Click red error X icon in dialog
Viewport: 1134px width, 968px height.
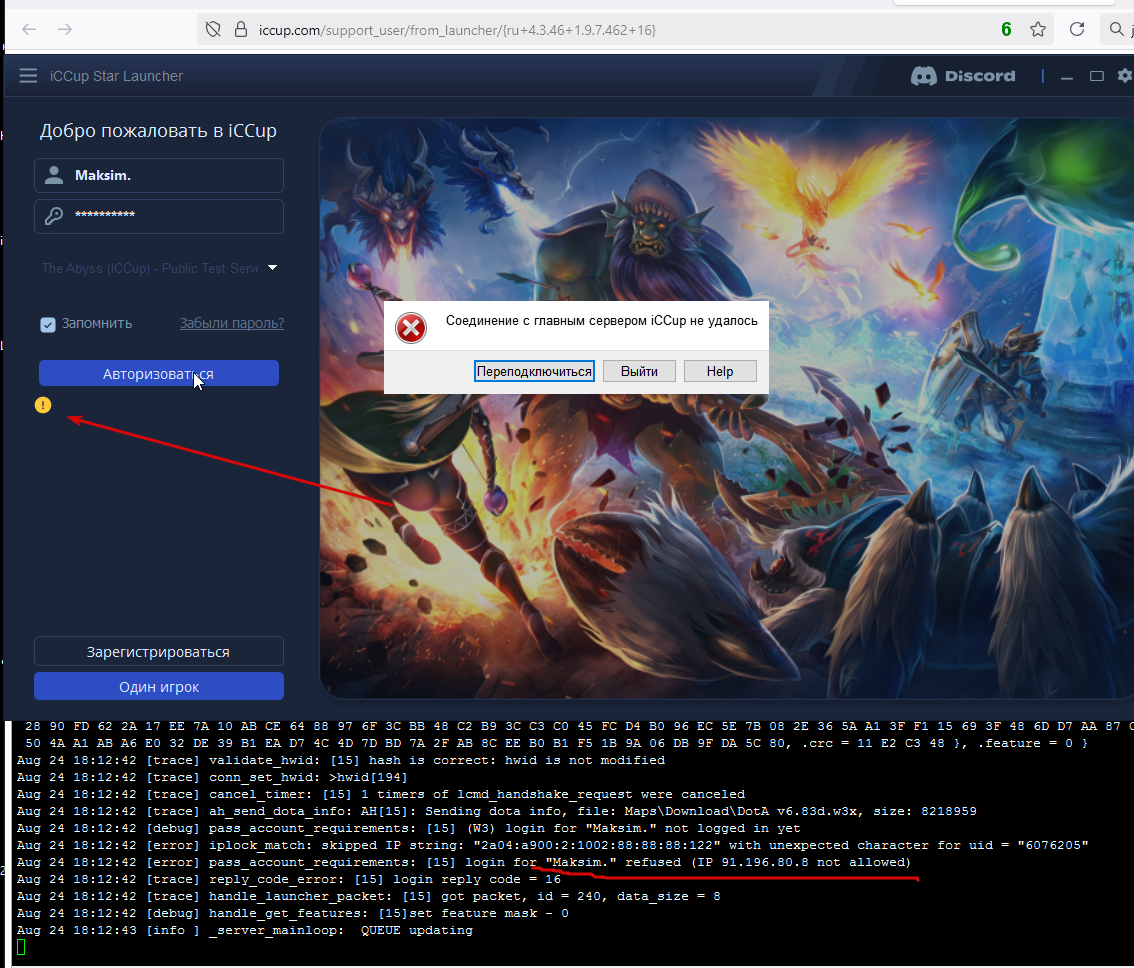pyautogui.click(x=411, y=328)
